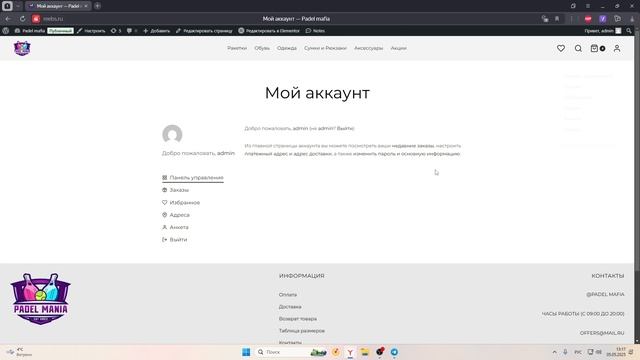
Task: Click Padel mafia site name in admin bar
Action: (30, 31)
